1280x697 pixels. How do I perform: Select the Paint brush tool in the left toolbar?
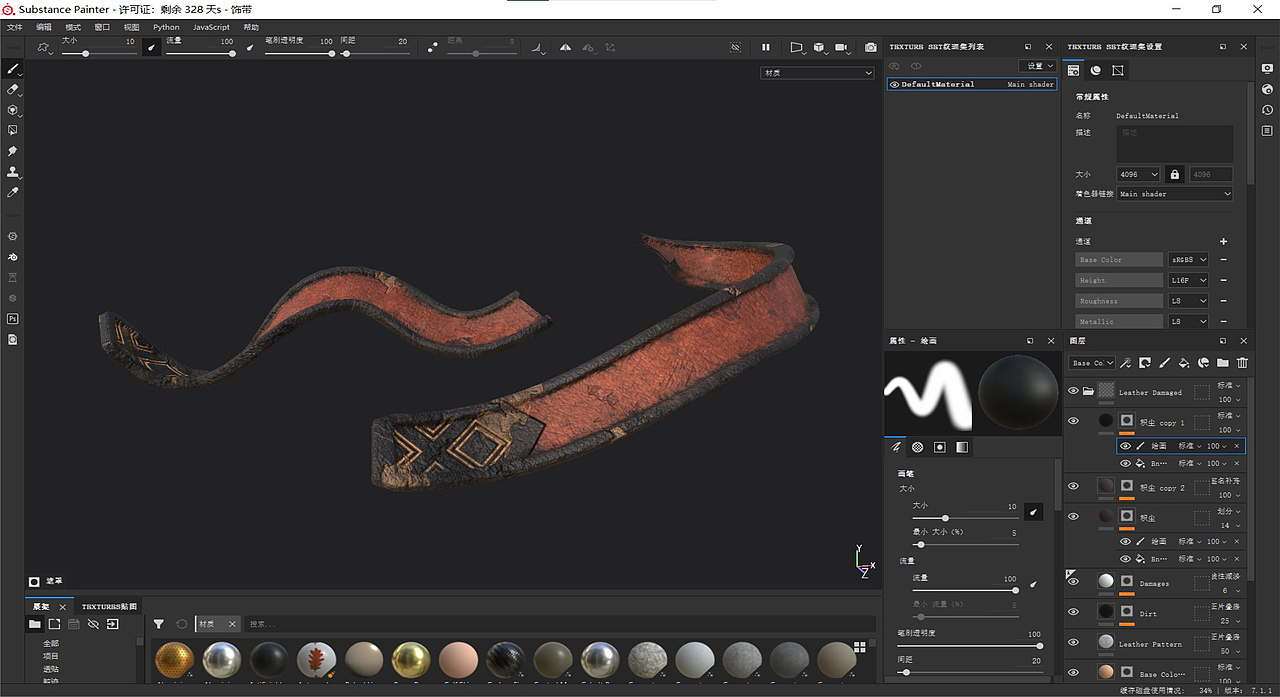tap(13, 69)
